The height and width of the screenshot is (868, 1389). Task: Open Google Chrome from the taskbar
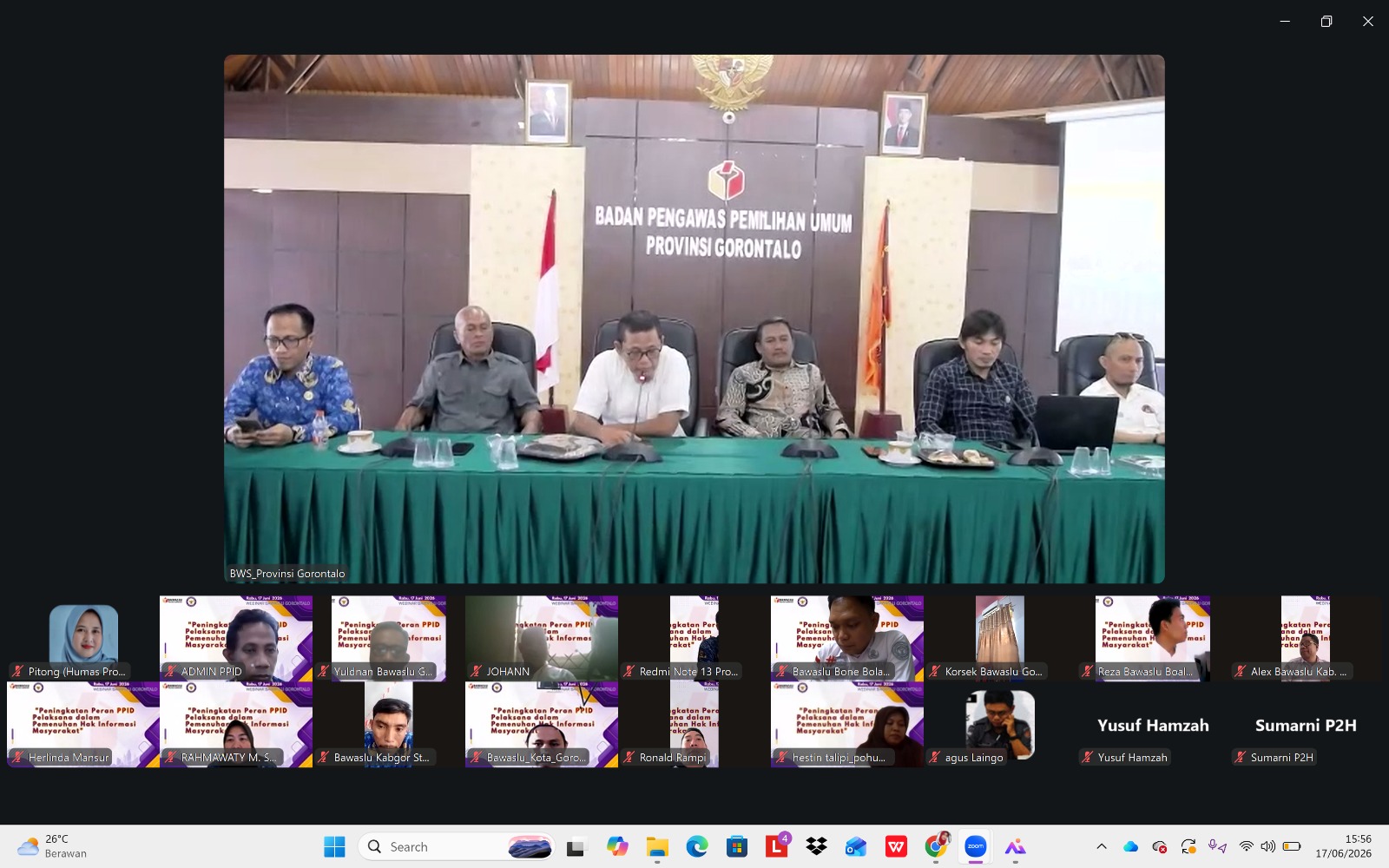pos(936,846)
